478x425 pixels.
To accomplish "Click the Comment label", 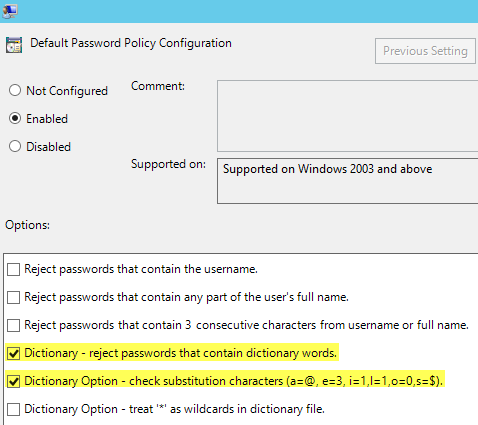I will click(158, 86).
